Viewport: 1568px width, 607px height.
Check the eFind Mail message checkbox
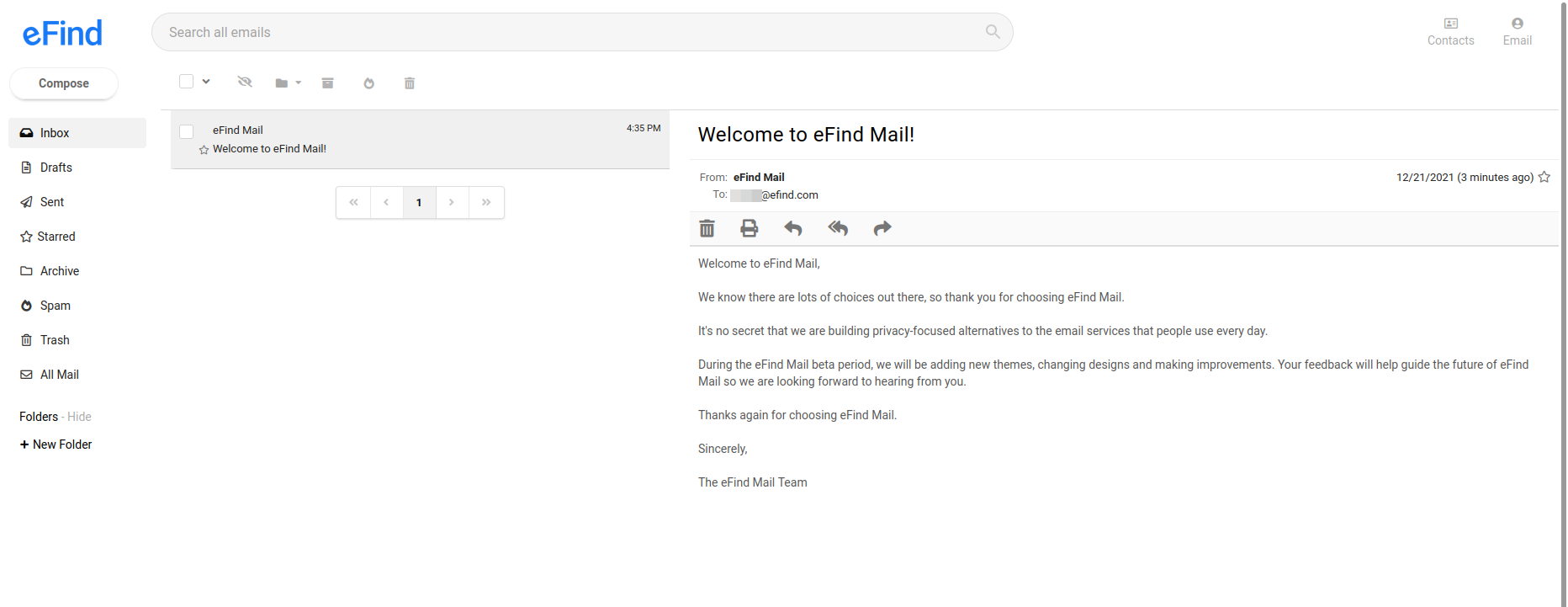(x=187, y=131)
